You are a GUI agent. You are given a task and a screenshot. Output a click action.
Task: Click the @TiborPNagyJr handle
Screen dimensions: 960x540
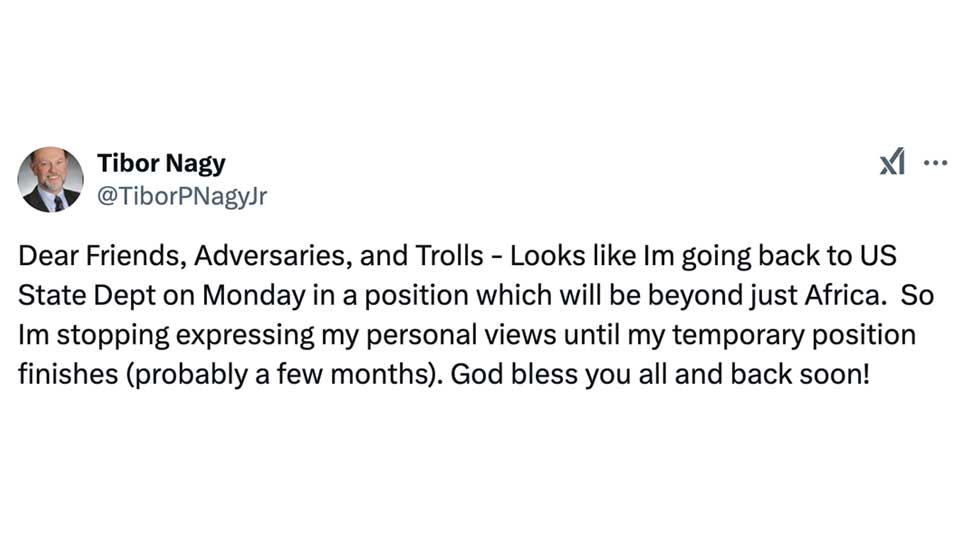[x=181, y=197]
